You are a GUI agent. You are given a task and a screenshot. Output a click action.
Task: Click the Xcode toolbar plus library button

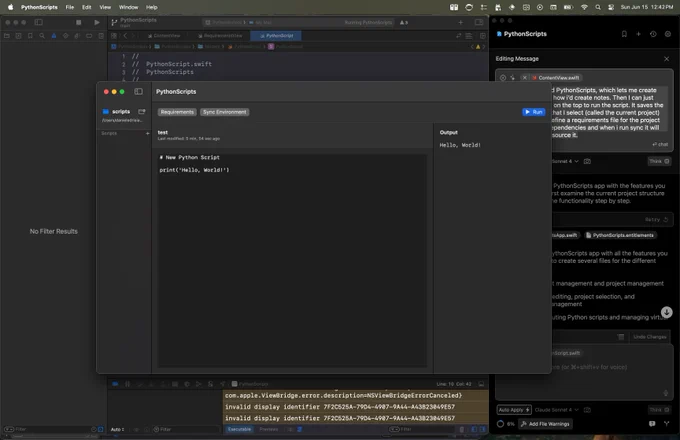(x=461, y=22)
